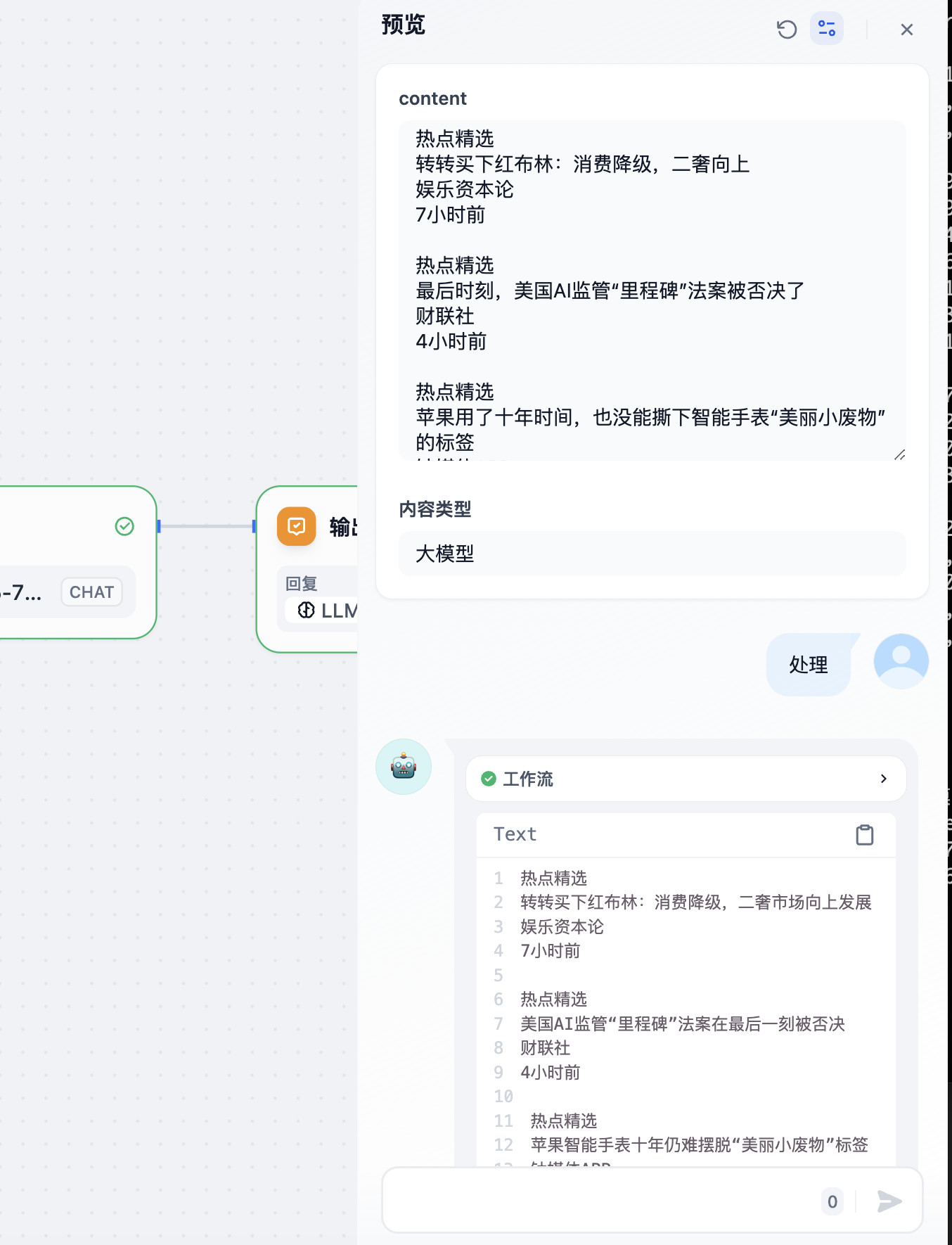The width and height of the screenshot is (952, 1245).
Task: Click the 内容类型 label
Action: [435, 509]
